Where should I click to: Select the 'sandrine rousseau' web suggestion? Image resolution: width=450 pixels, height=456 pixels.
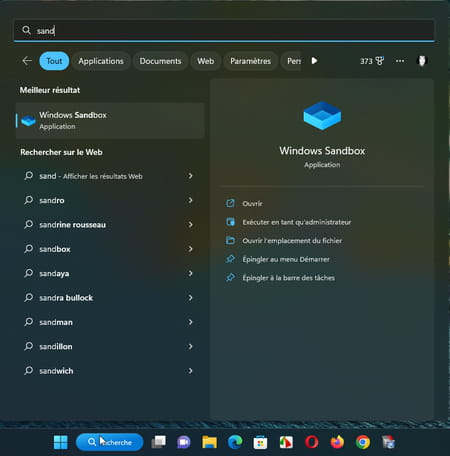click(110, 225)
